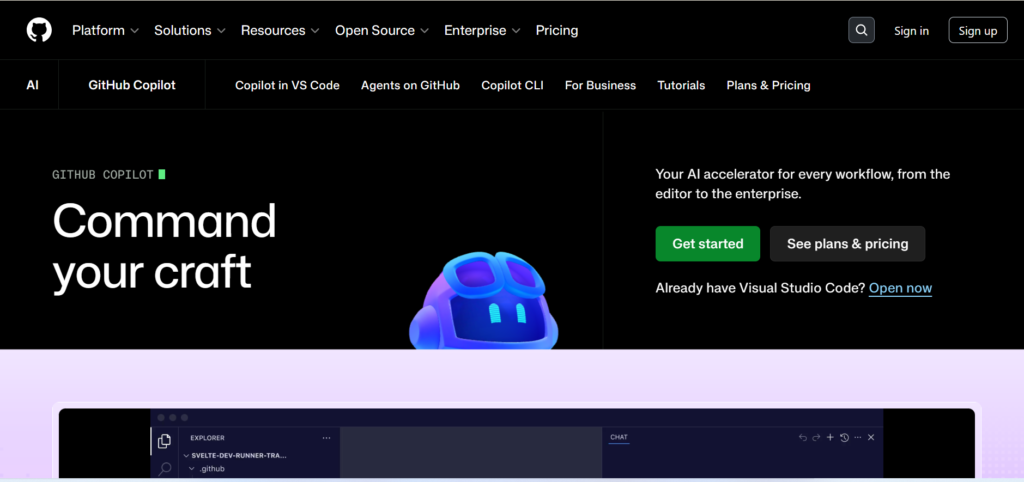Expand the Enterprise dropdown menu
This screenshot has height=482, width=1024.
point(483,30)
